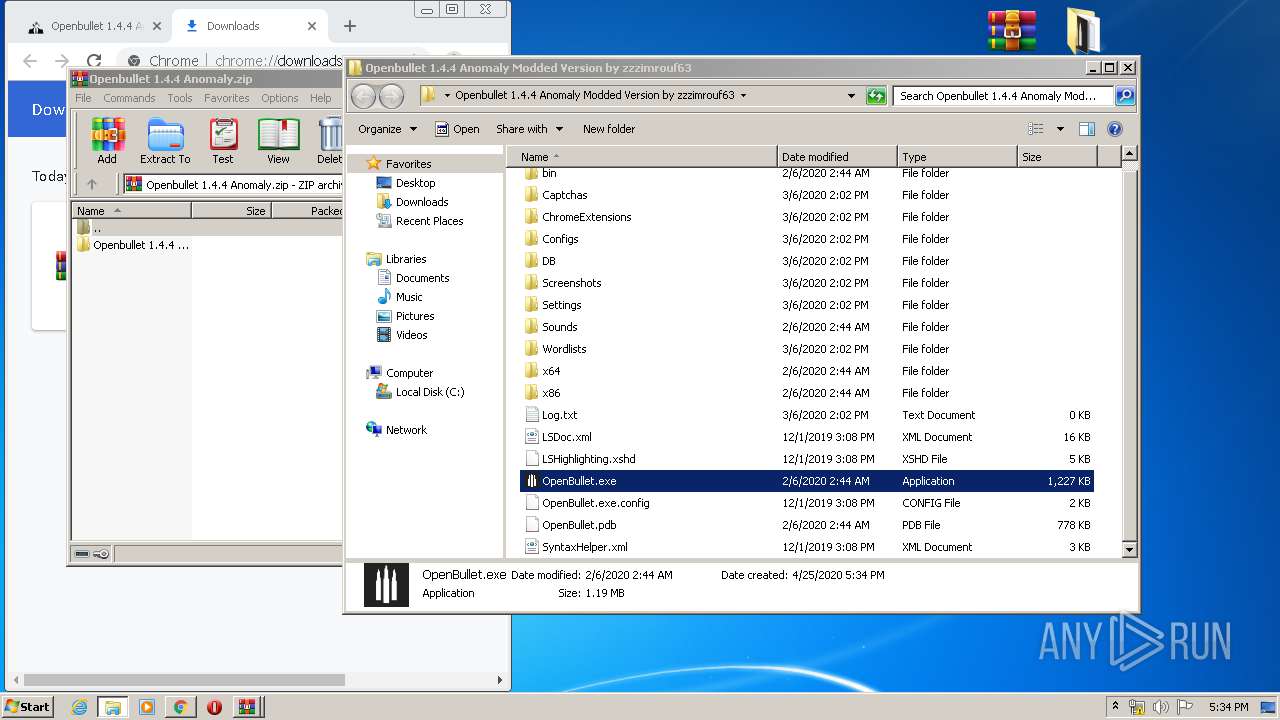Click the Explorer search input field

click(1003, 96)
